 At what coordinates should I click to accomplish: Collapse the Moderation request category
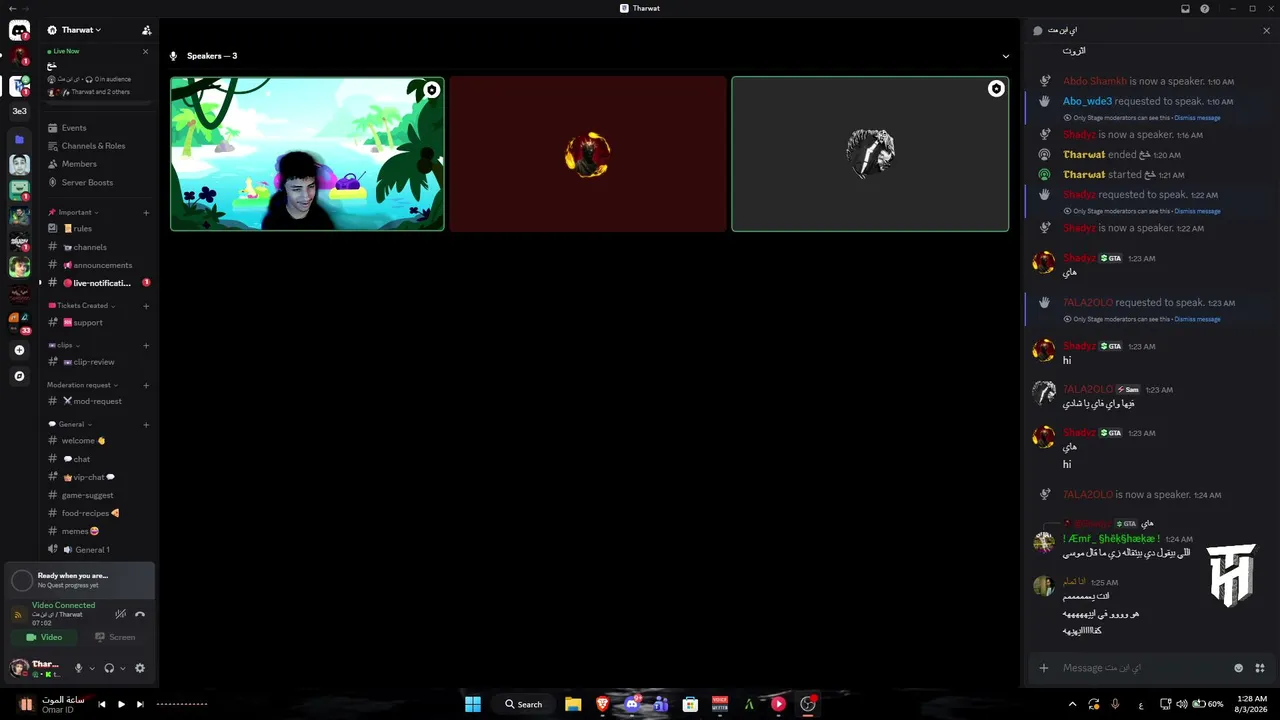(x=83, y=385)
